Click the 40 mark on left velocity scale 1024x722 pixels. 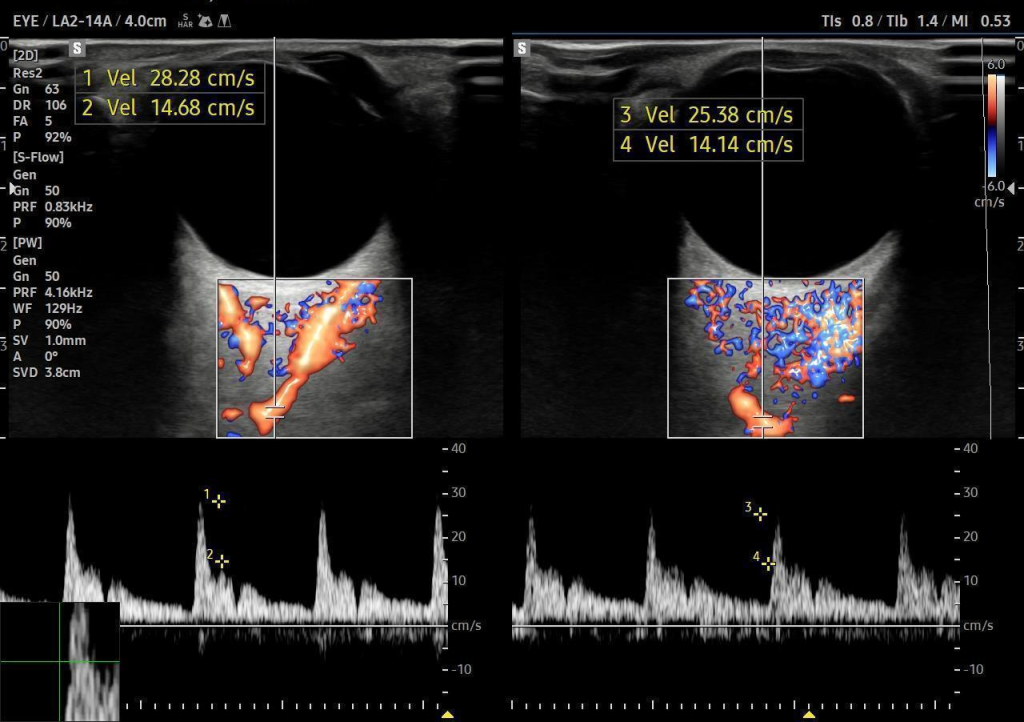coord(458,448)
